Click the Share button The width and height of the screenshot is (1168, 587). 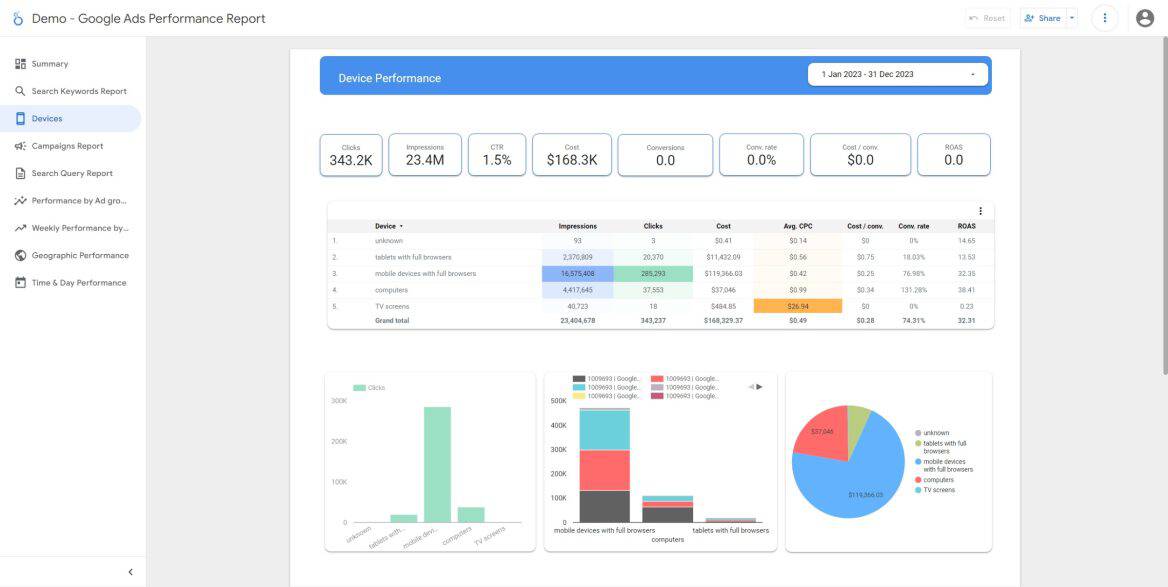point(1042,18)
